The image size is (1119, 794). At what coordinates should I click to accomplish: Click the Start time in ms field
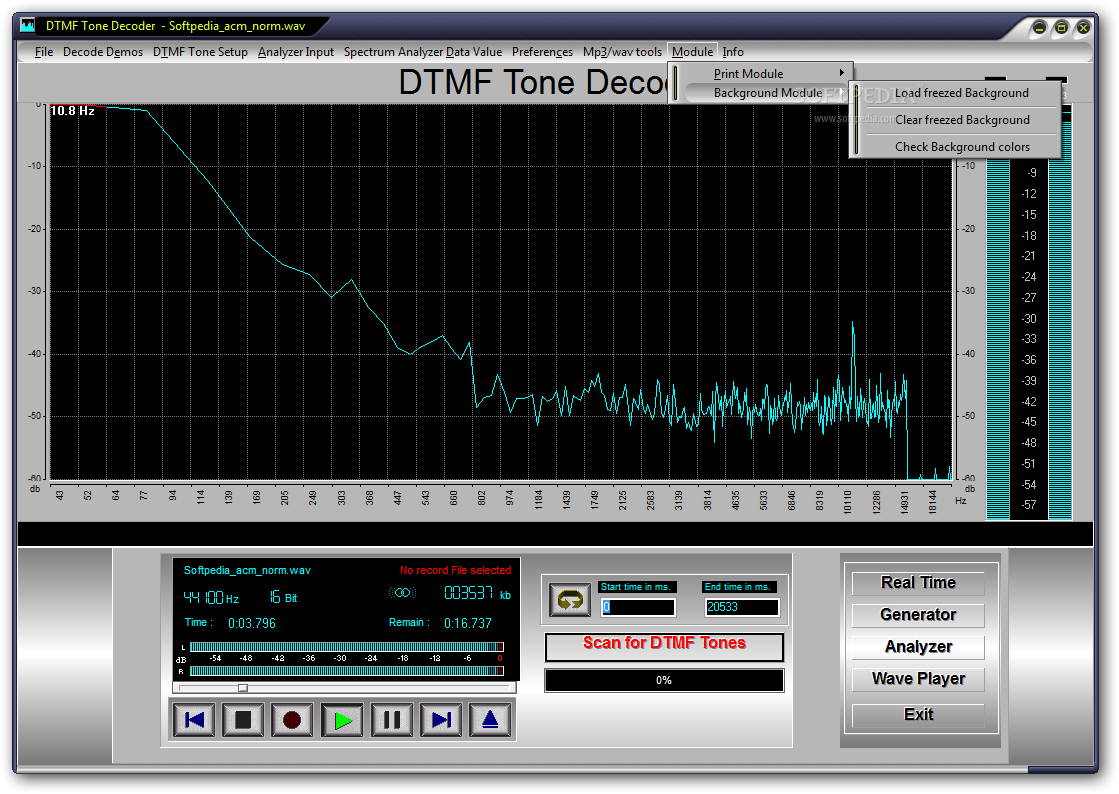click(x=637, y=607)
